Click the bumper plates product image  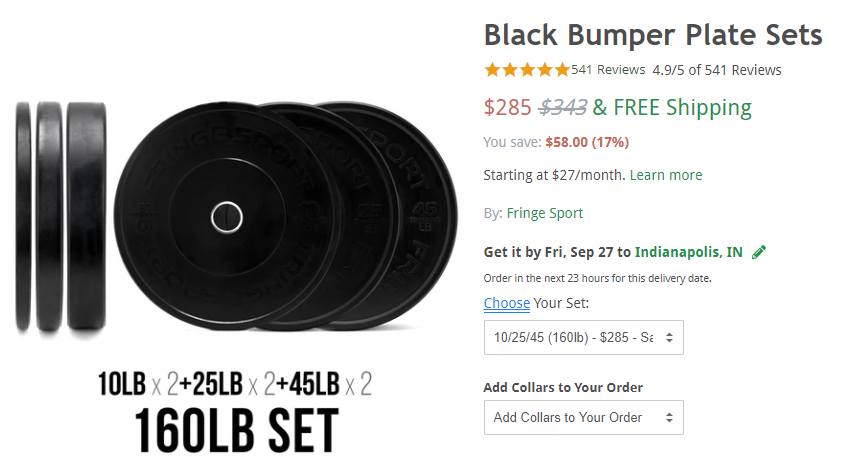pos(270,215)
